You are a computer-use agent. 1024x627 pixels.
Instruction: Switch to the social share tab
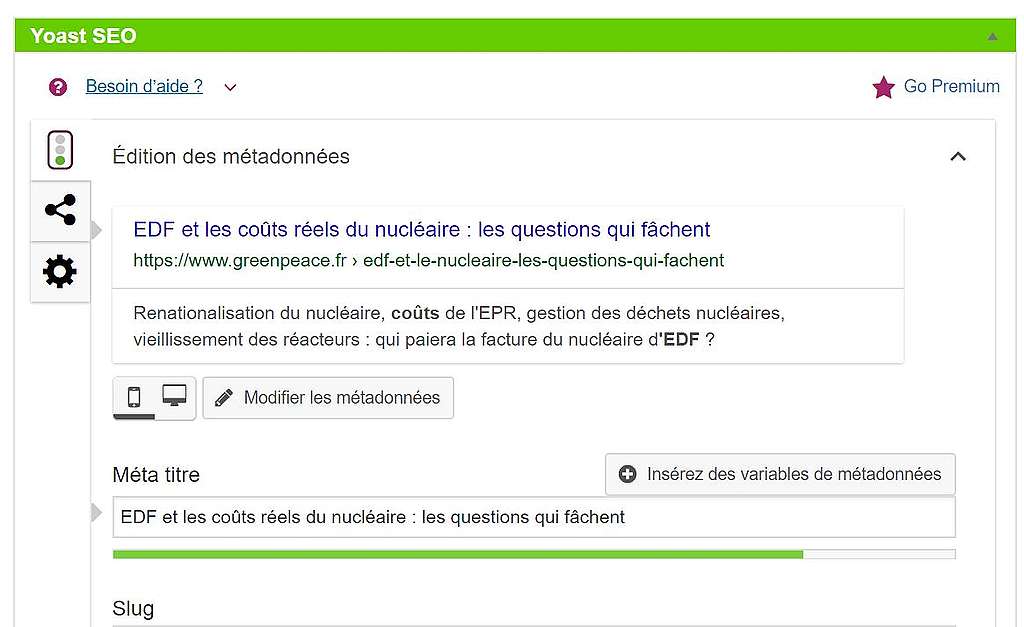click(x=60, y=210)
